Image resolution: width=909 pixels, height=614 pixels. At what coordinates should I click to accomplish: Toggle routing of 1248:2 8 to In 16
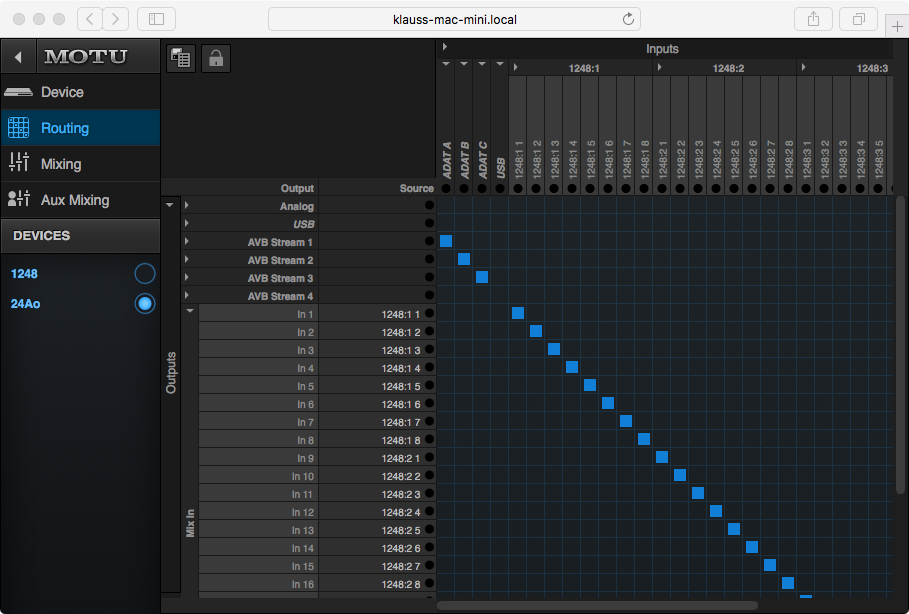(x=787, y=583)
